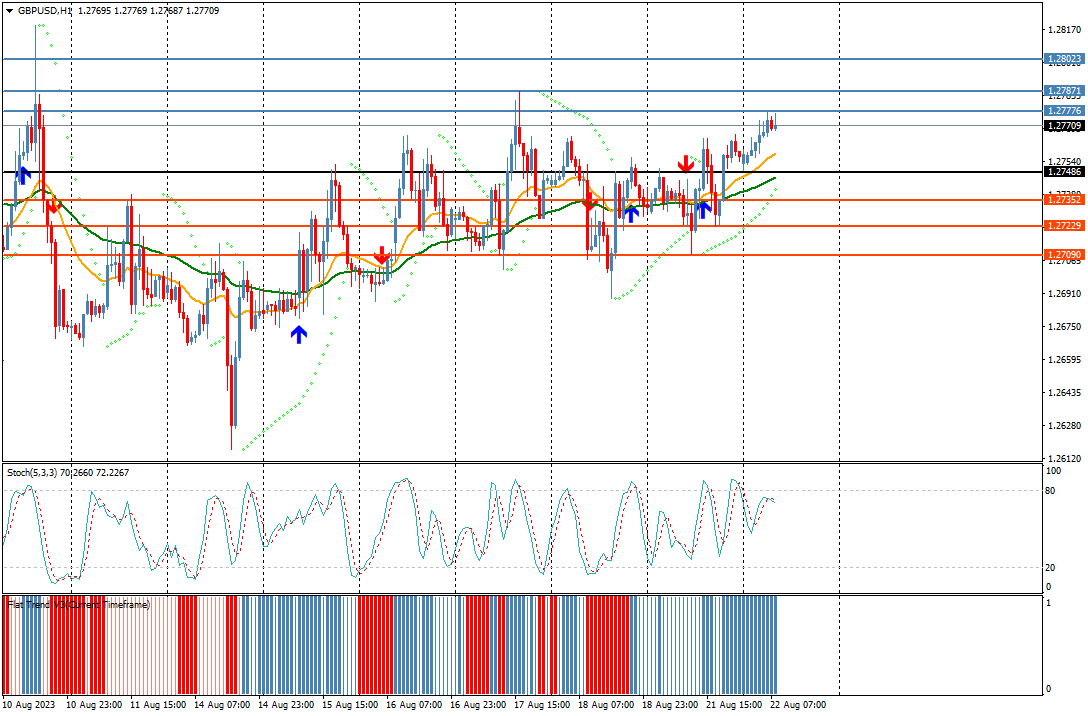Click the Stoch(5,3,3) indicator label
The height and width of the screenshot is (716, 1088).
tap(32, 472)
